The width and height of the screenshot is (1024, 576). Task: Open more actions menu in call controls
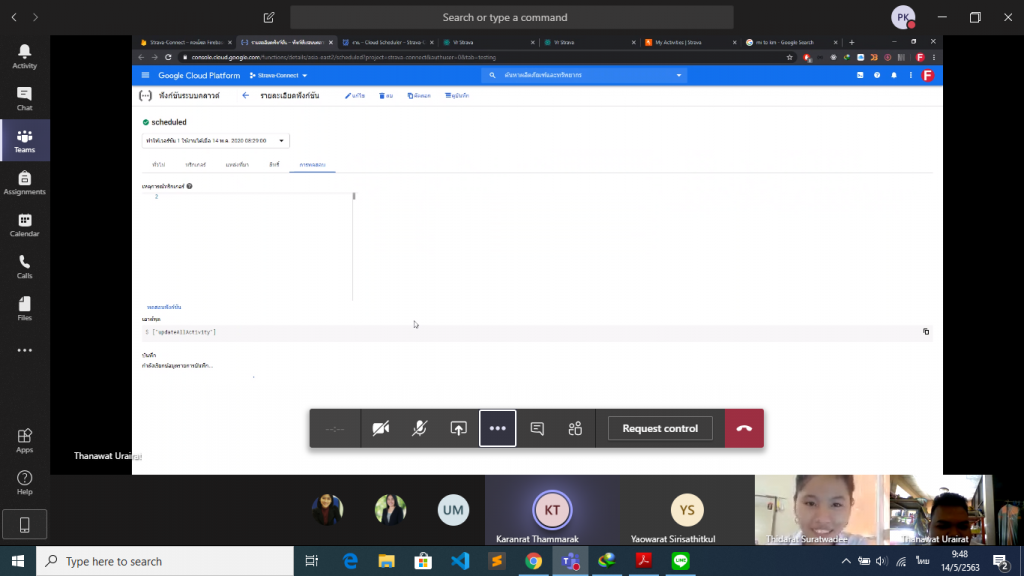pyautogui.click(x=498, y=428)
